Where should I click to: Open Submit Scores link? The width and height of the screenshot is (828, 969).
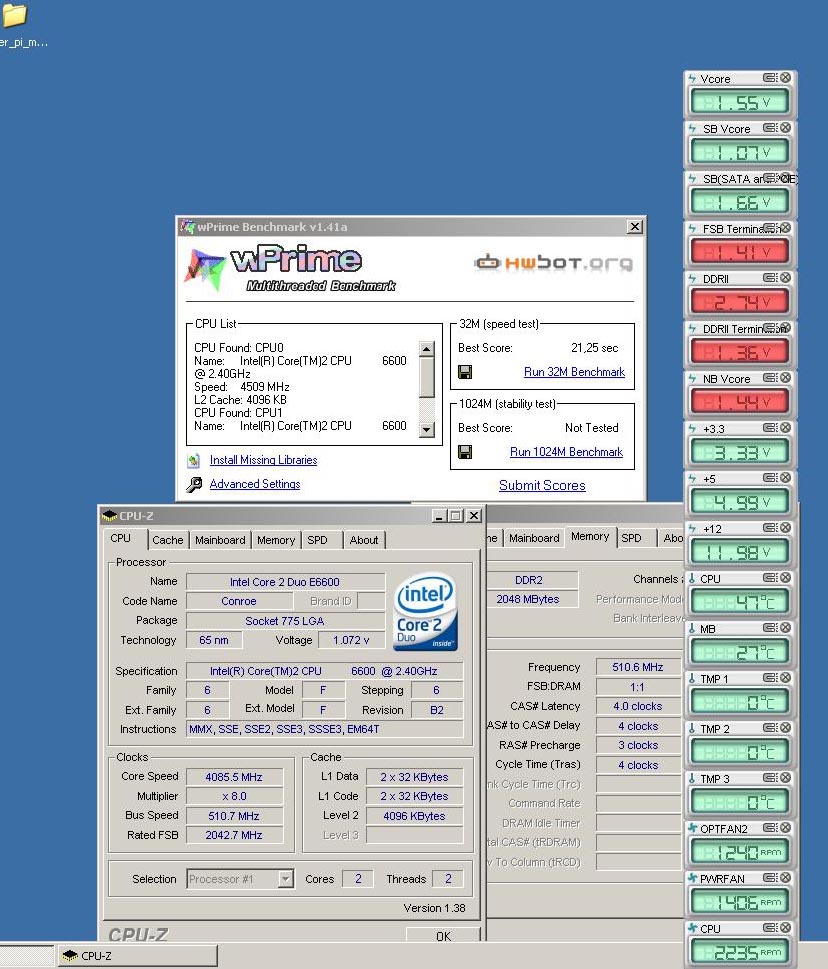click(542, 485)
